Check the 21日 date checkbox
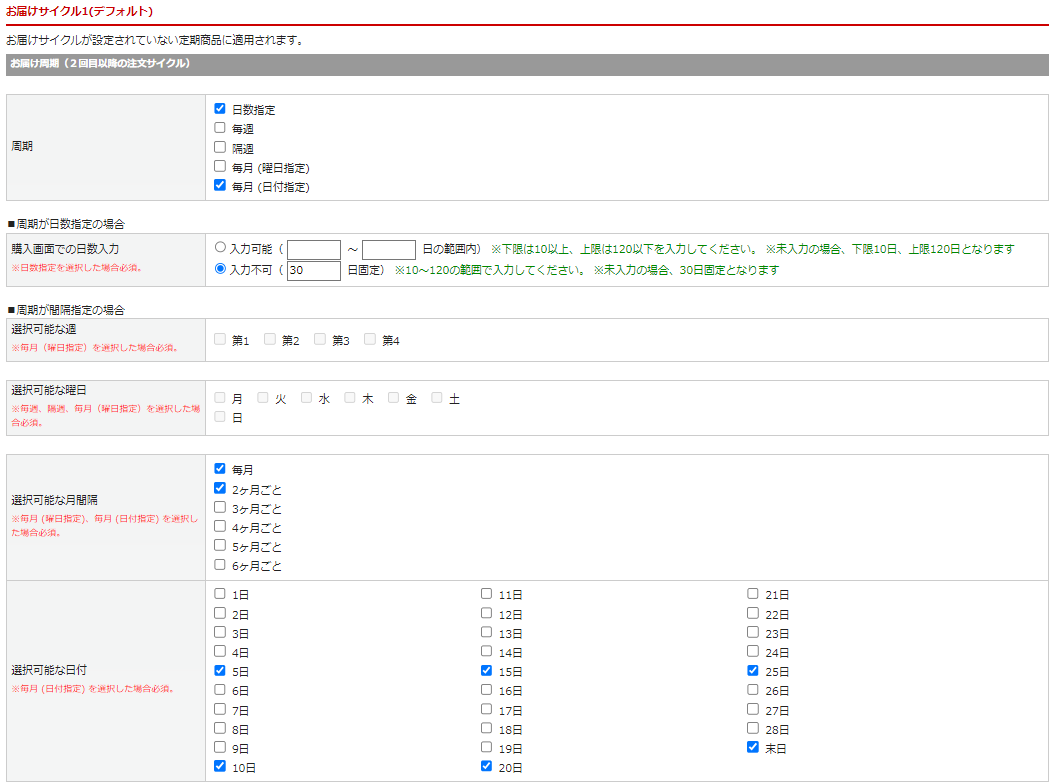1052x782 pixels. point(753,593)
